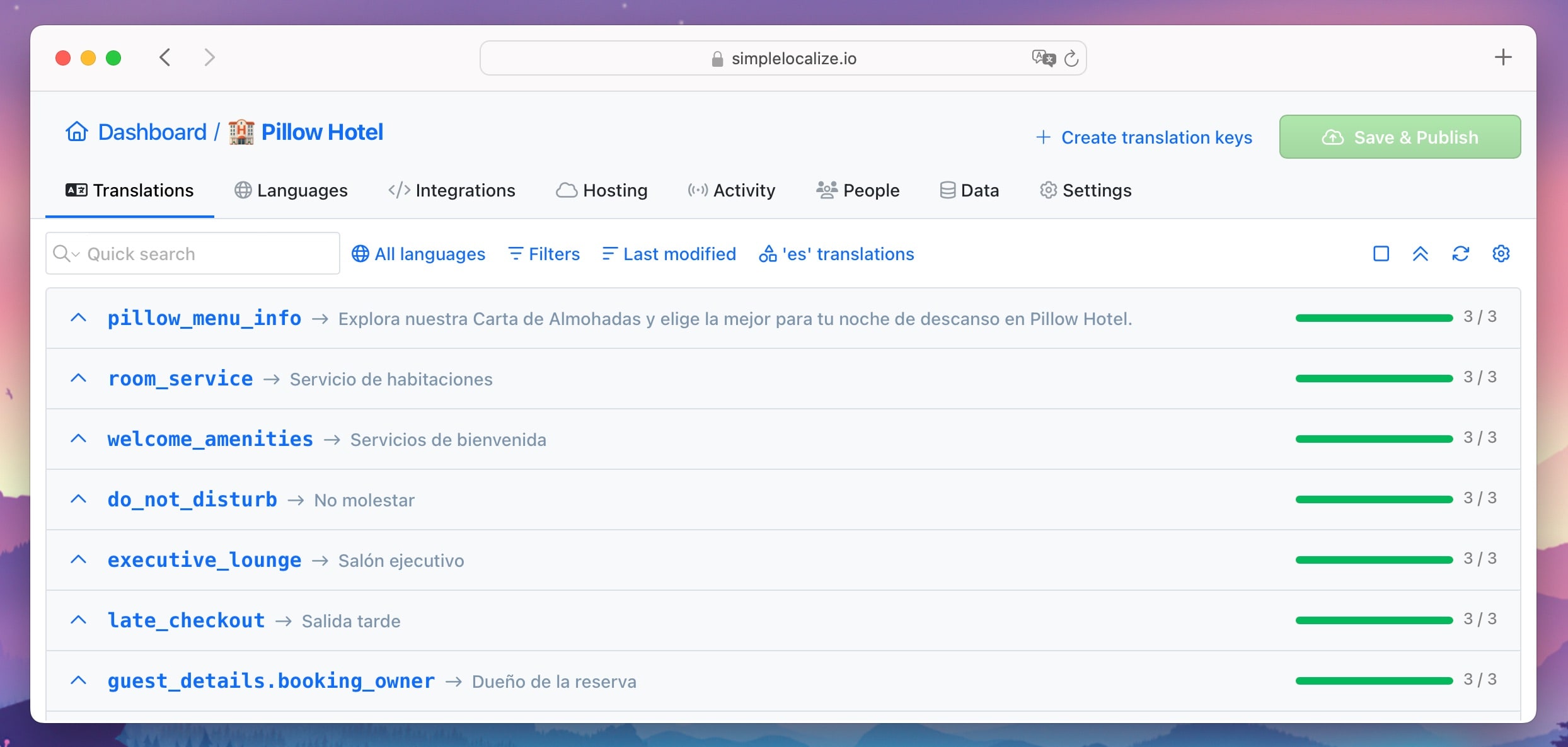1568x747 pixels.
Task: Collapse all keys with double chevron icon
Action: point(1421,254)
